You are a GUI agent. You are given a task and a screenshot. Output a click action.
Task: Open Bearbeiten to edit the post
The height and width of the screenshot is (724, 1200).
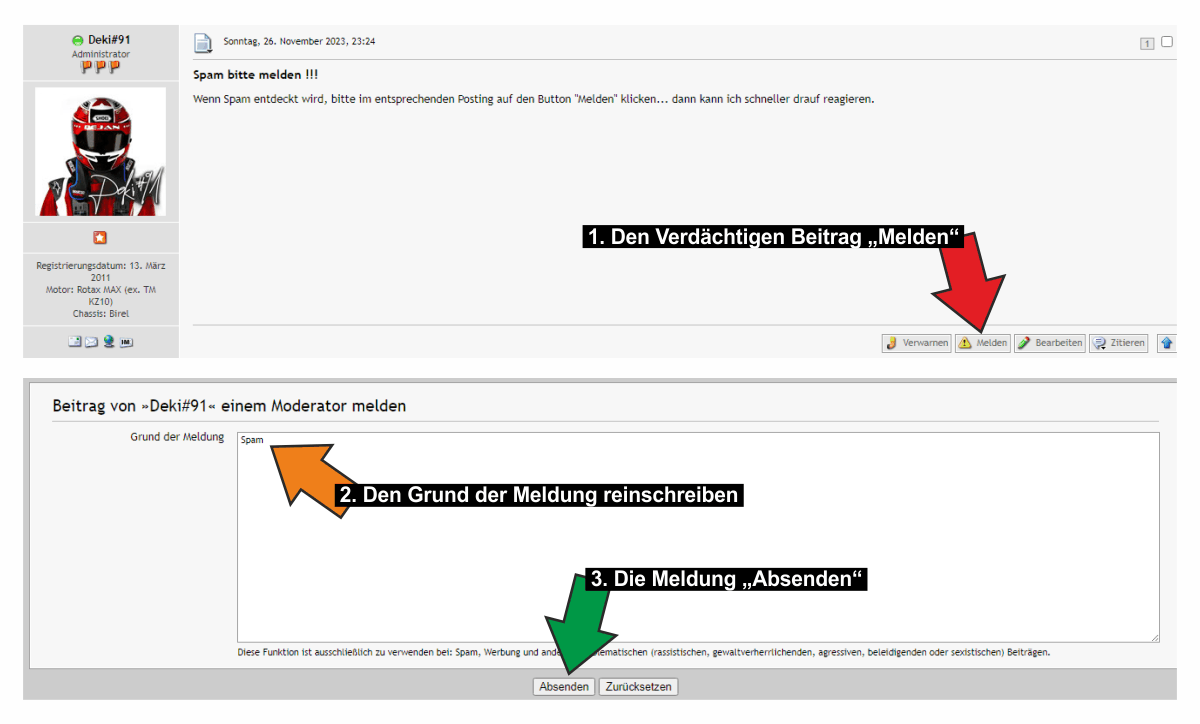coord(1049,343)
